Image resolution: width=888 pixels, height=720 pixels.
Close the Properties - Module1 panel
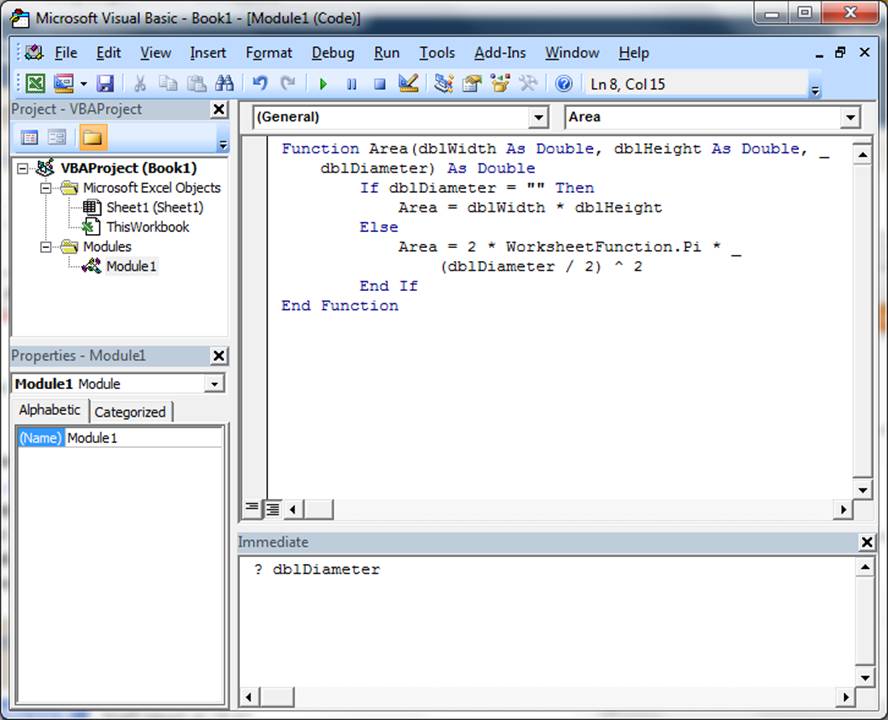tap(219, 356)
